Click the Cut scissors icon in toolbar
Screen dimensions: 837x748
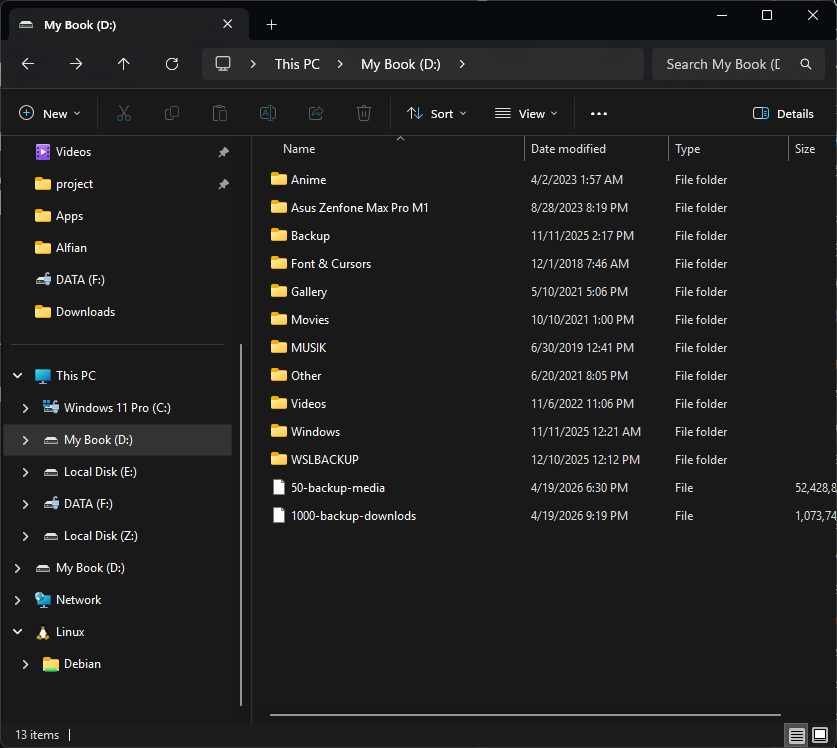pyautogui.click(x=124, y=114)
